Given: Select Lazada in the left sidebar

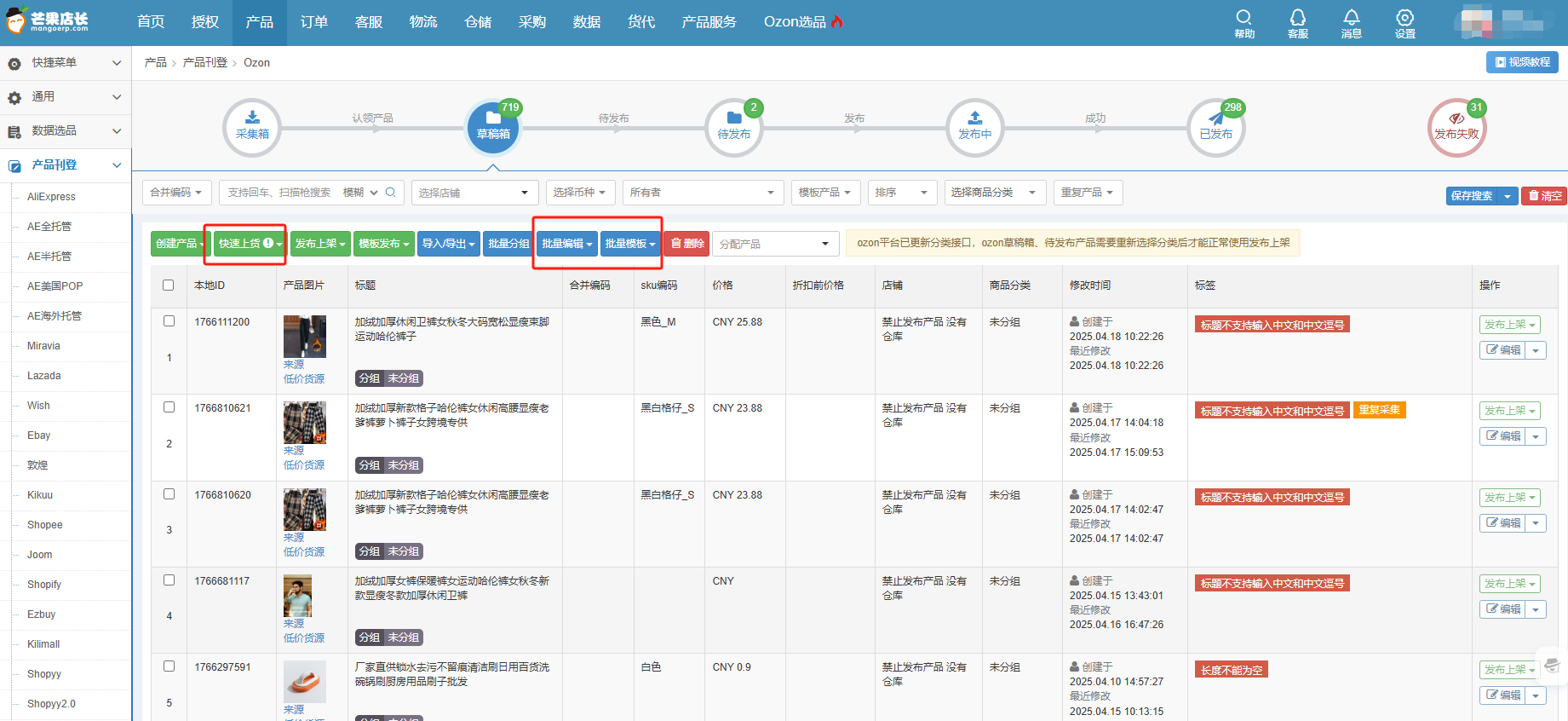Looking at the screenshot, I should [44, 376].
